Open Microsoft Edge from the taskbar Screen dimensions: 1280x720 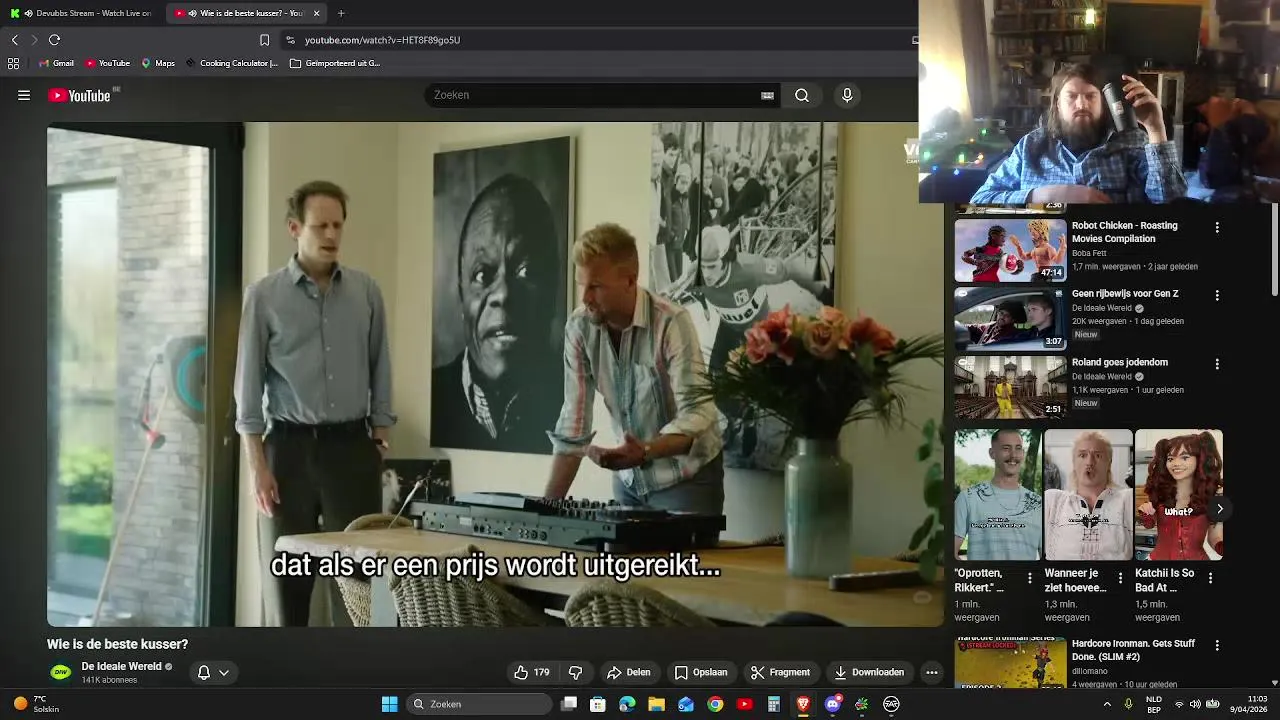coord(627,704)
